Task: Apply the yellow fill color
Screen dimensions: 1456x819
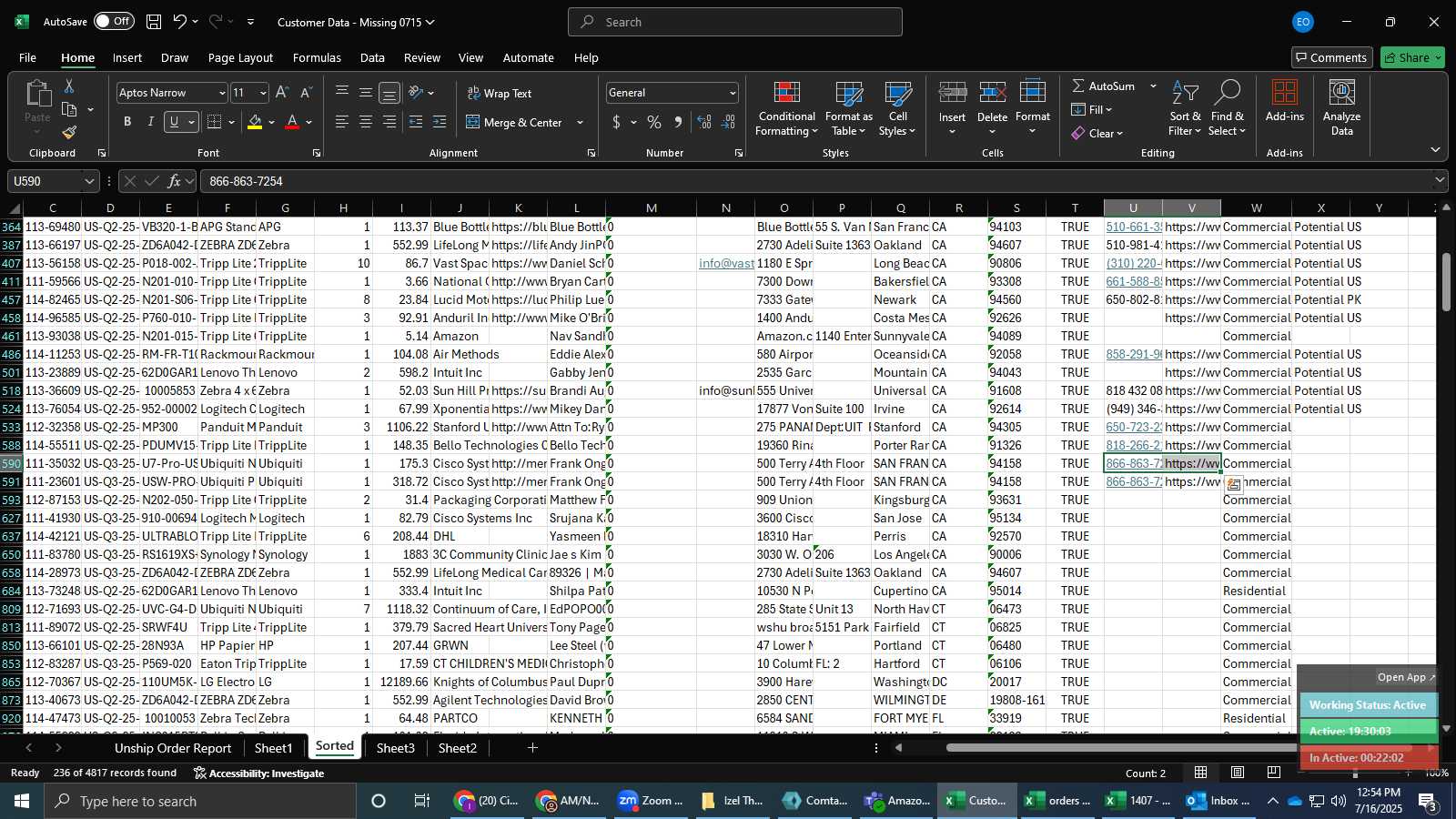Action: (x=255, y=122)
